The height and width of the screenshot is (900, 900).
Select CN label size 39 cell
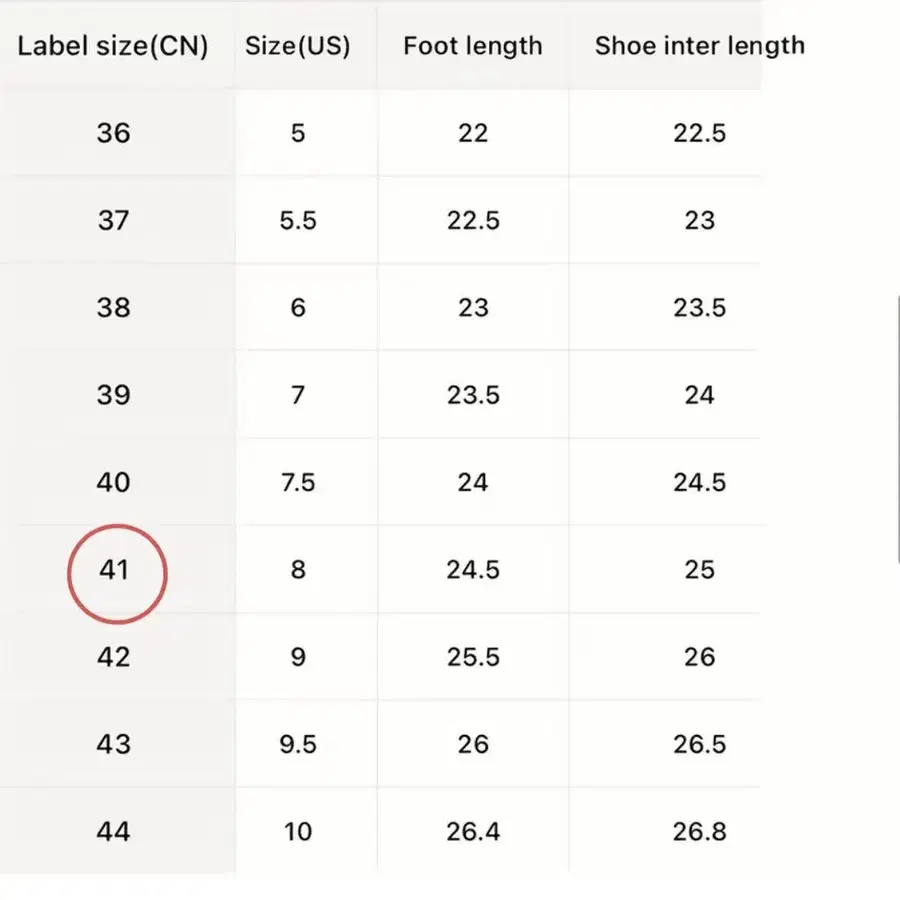[113, 395]
